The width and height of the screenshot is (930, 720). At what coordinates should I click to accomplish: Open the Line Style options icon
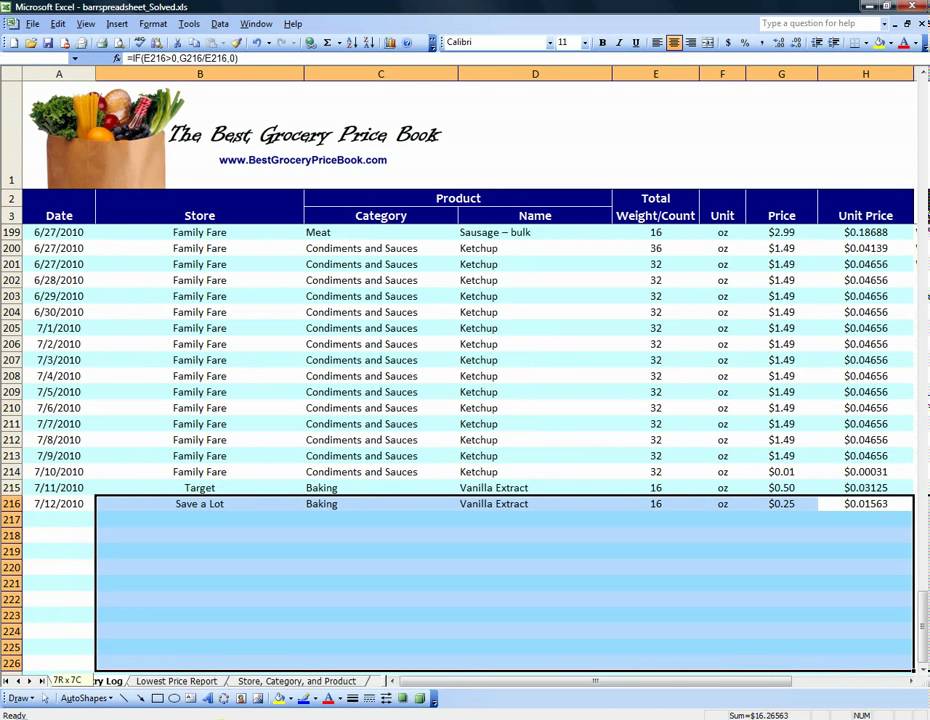pyautogui.click(x=352, y=699)
